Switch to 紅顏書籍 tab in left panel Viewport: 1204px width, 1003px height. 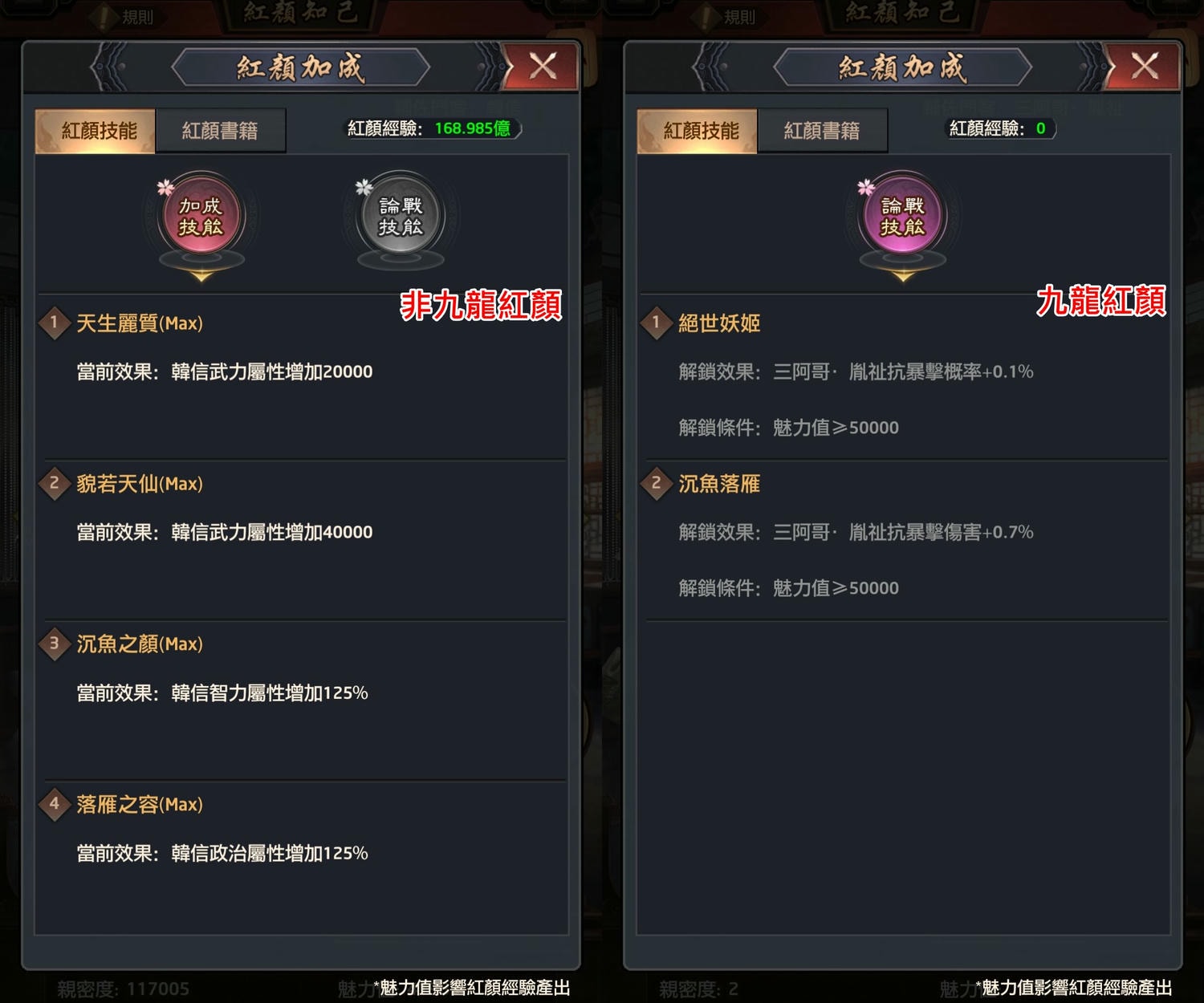pyautogui.click(x=220, y=131)
